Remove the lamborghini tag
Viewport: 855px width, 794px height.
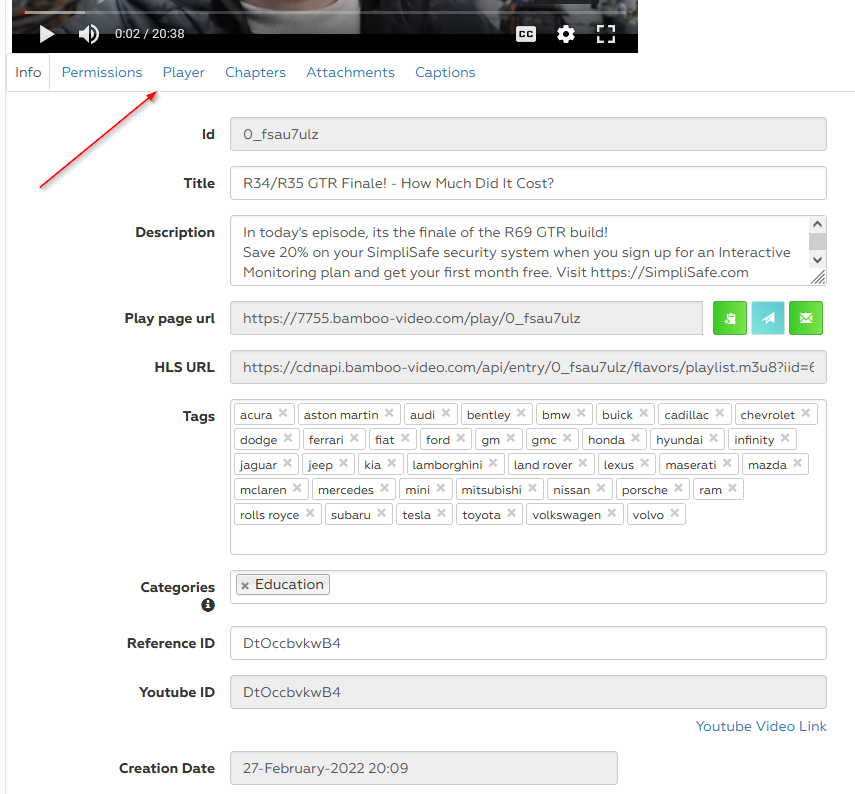493,463
